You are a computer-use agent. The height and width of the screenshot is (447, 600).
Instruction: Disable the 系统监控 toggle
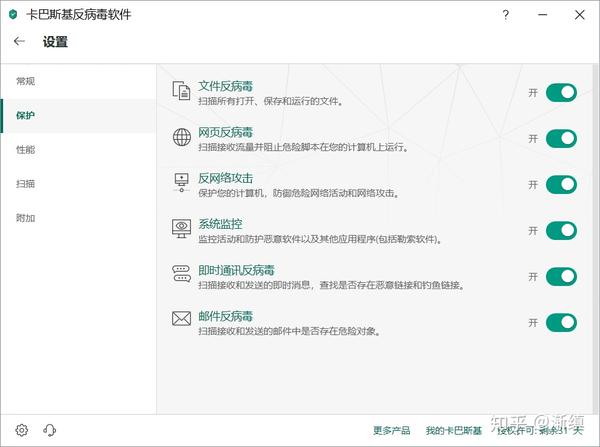pos(561,231)
